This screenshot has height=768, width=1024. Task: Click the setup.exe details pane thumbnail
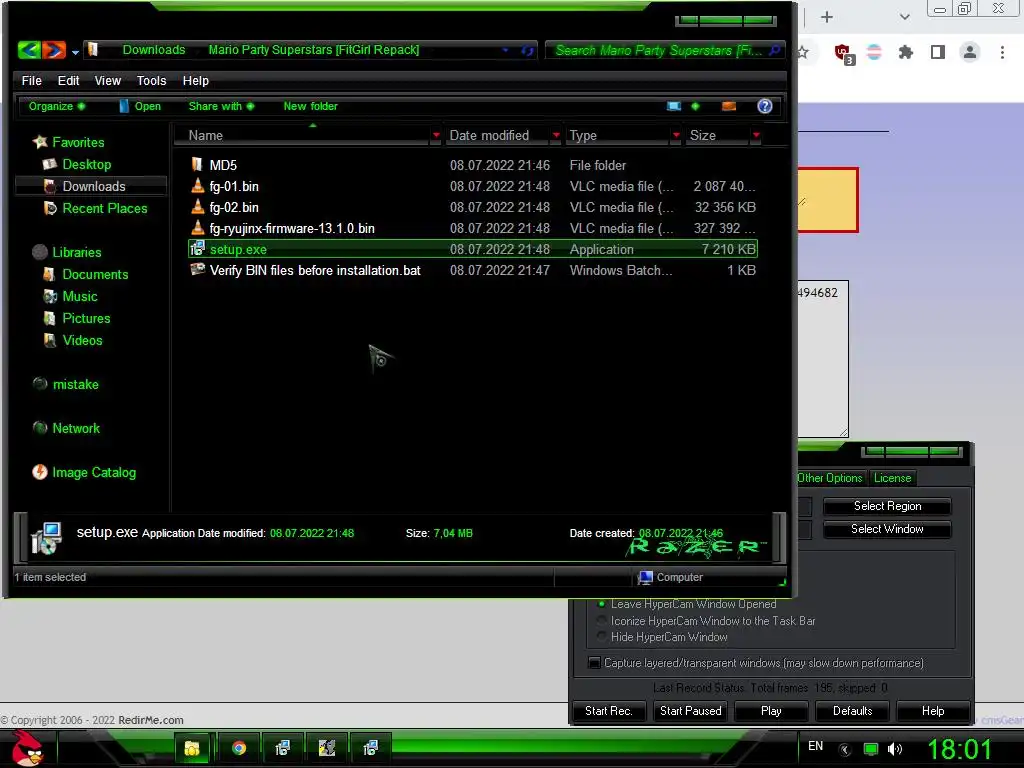pos(46,538)
